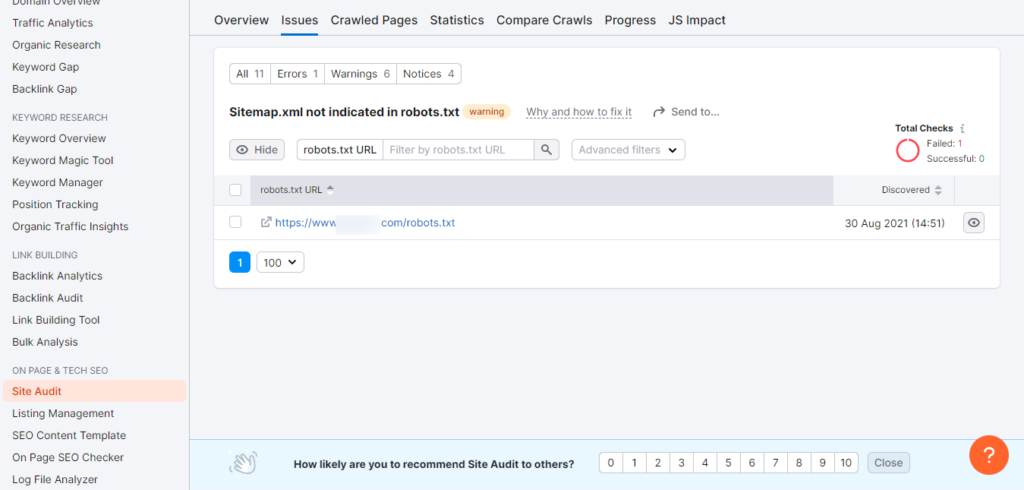This screenshot has height=490, width=1024.
Task: Click the 30 Aug 2021 (14:51) discovered date
Action: tap(895, 223)
